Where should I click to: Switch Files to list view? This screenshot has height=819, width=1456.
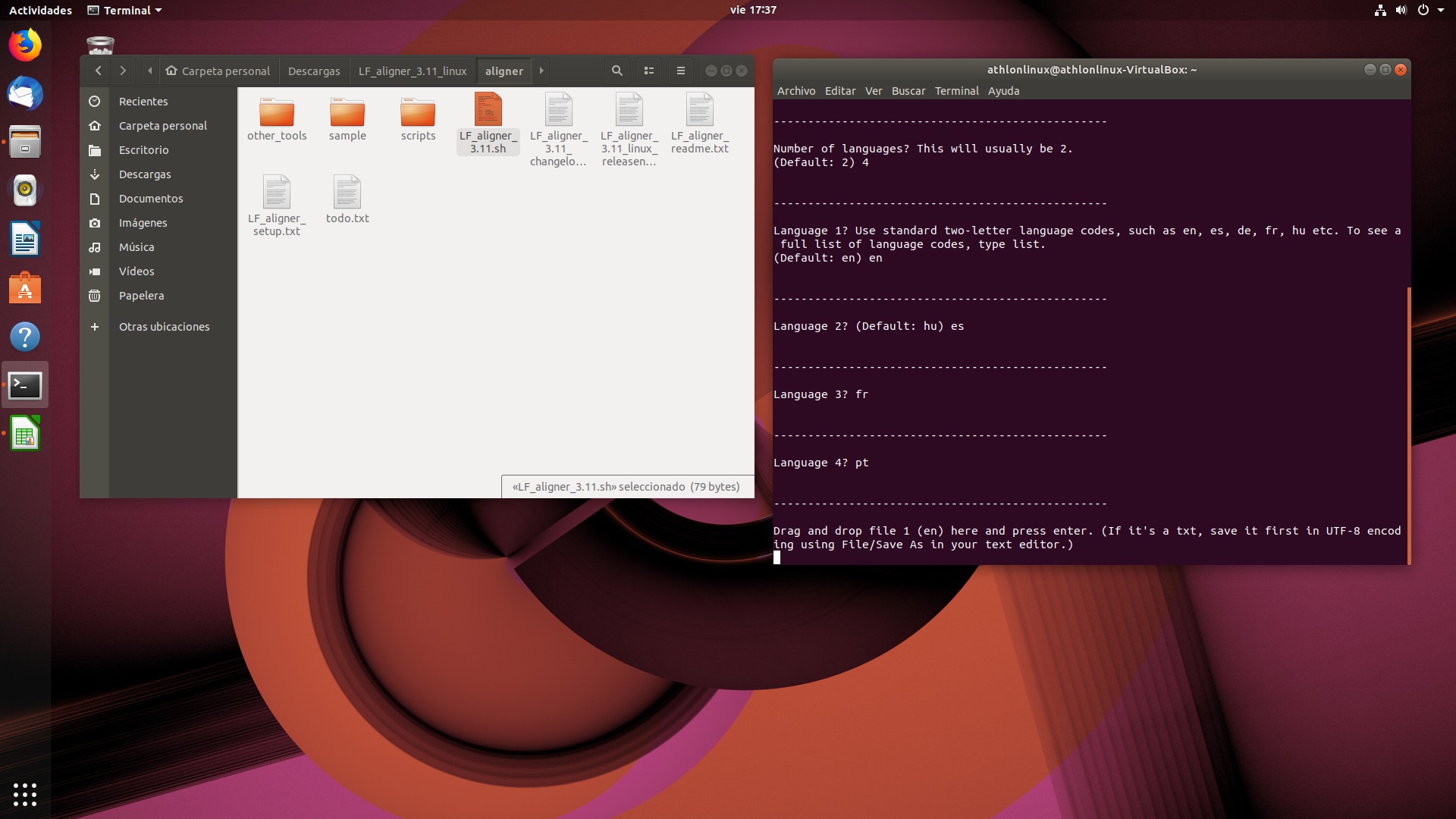649,70
